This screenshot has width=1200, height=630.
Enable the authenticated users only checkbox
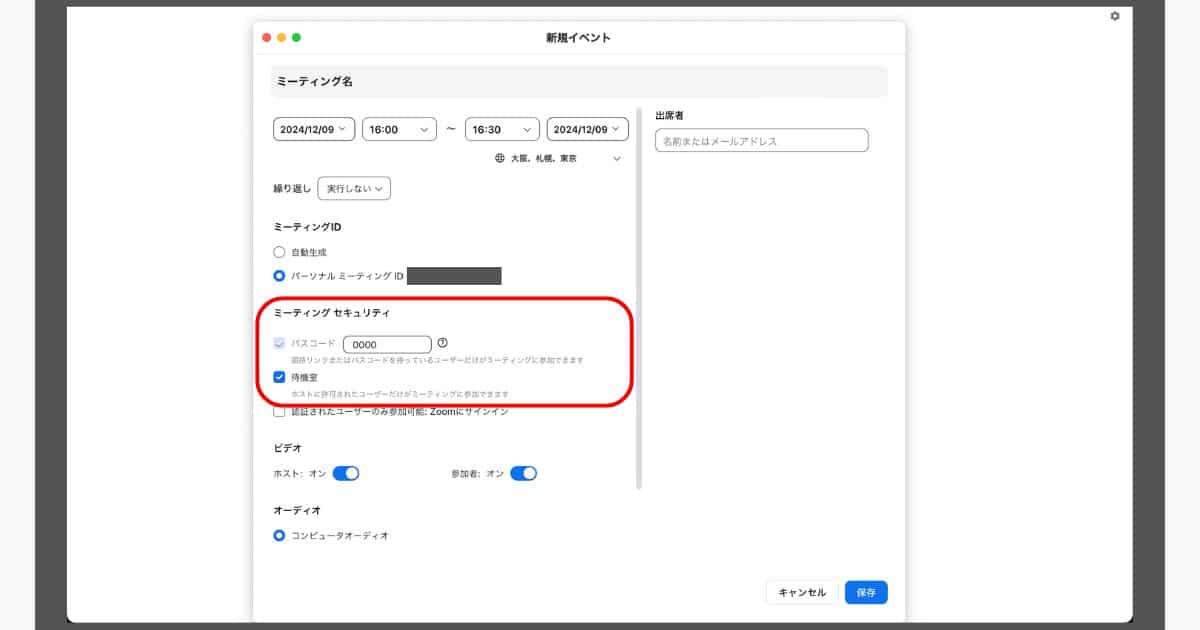(x=280, y=411)
